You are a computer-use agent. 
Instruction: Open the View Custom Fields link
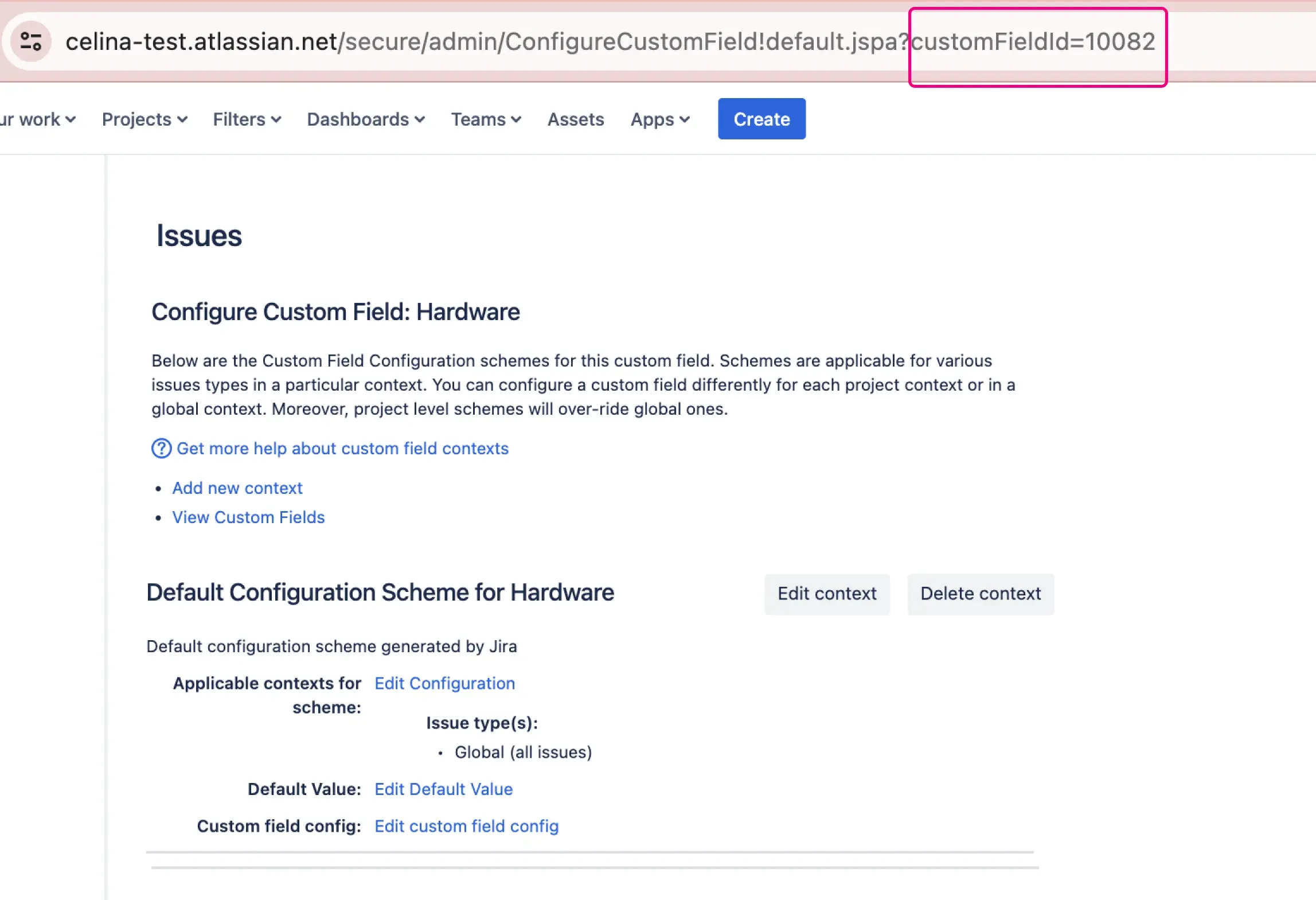tap(248, 517)
